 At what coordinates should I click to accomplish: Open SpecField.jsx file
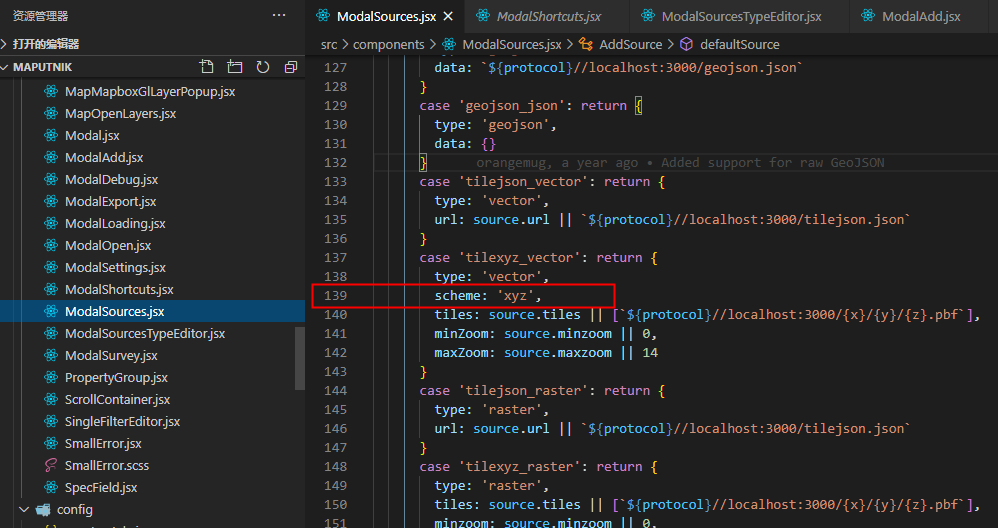click(x=101, y=487)
